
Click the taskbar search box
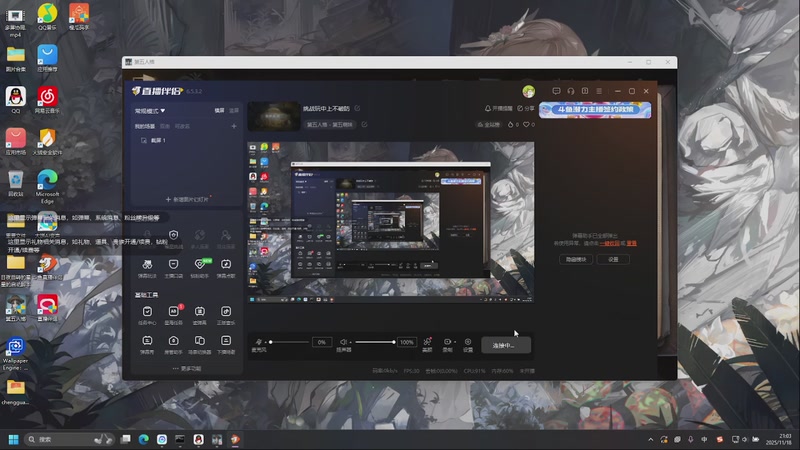point(69,439)
